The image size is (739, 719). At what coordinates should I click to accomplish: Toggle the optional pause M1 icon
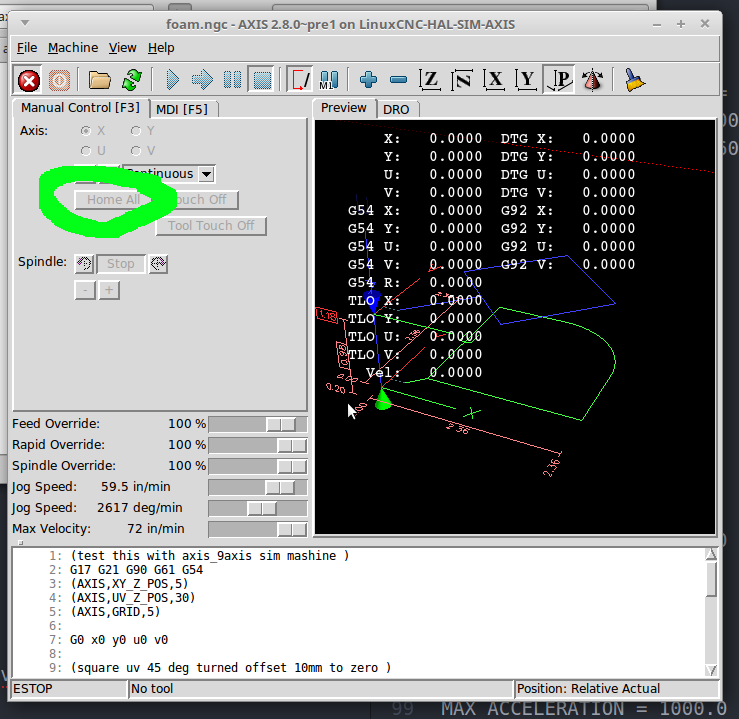(x=329, y=80)
